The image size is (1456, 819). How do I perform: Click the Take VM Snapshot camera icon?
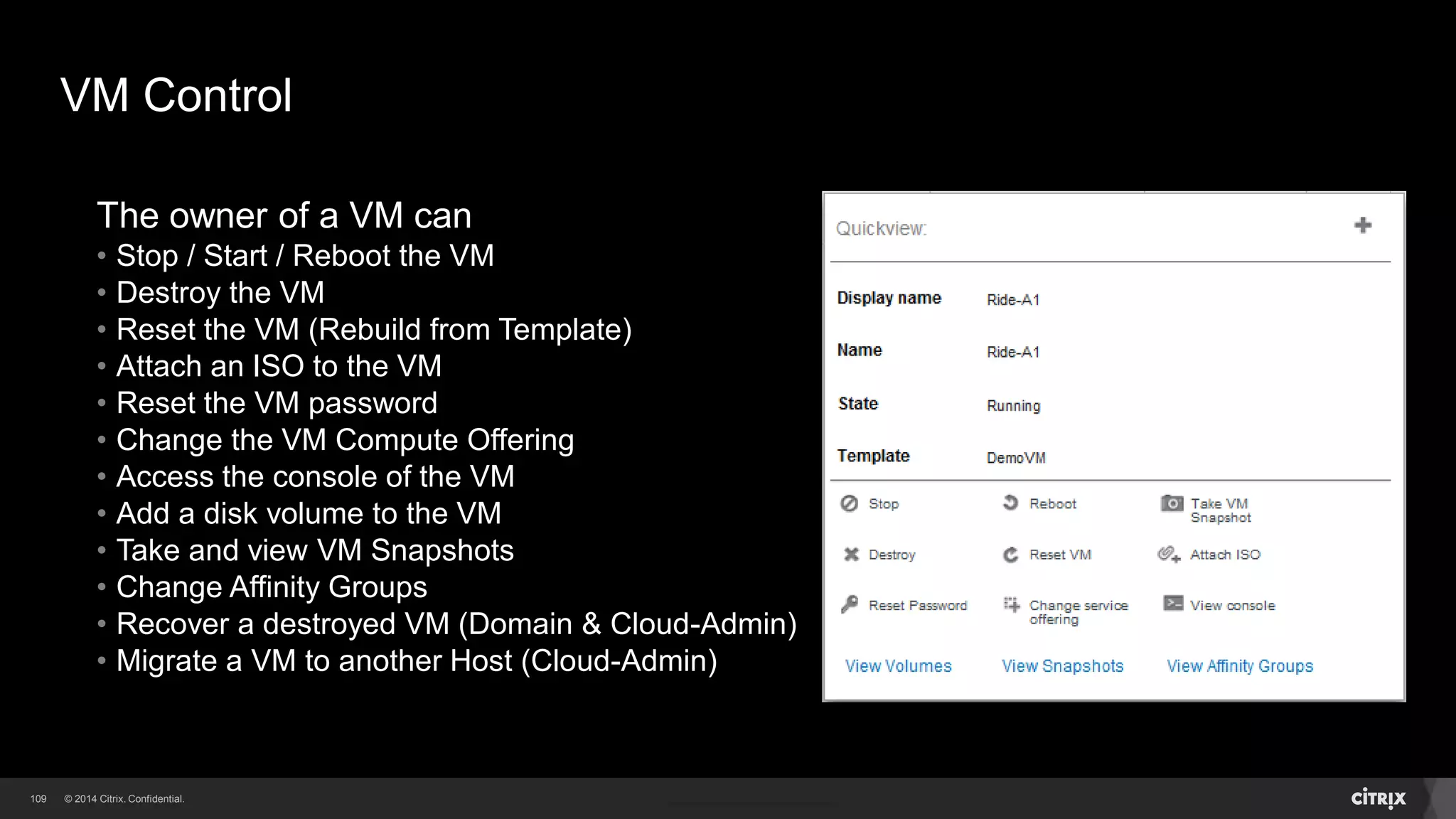[x=1172, y=503]
